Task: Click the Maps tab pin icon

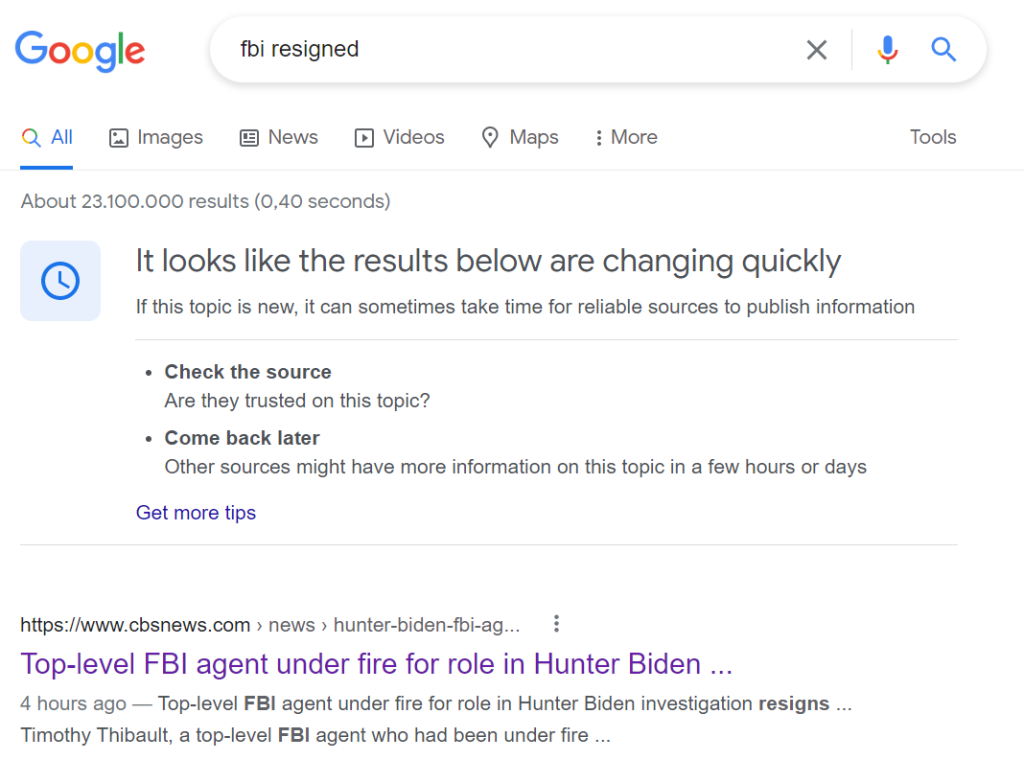Action: coord(490,138)
